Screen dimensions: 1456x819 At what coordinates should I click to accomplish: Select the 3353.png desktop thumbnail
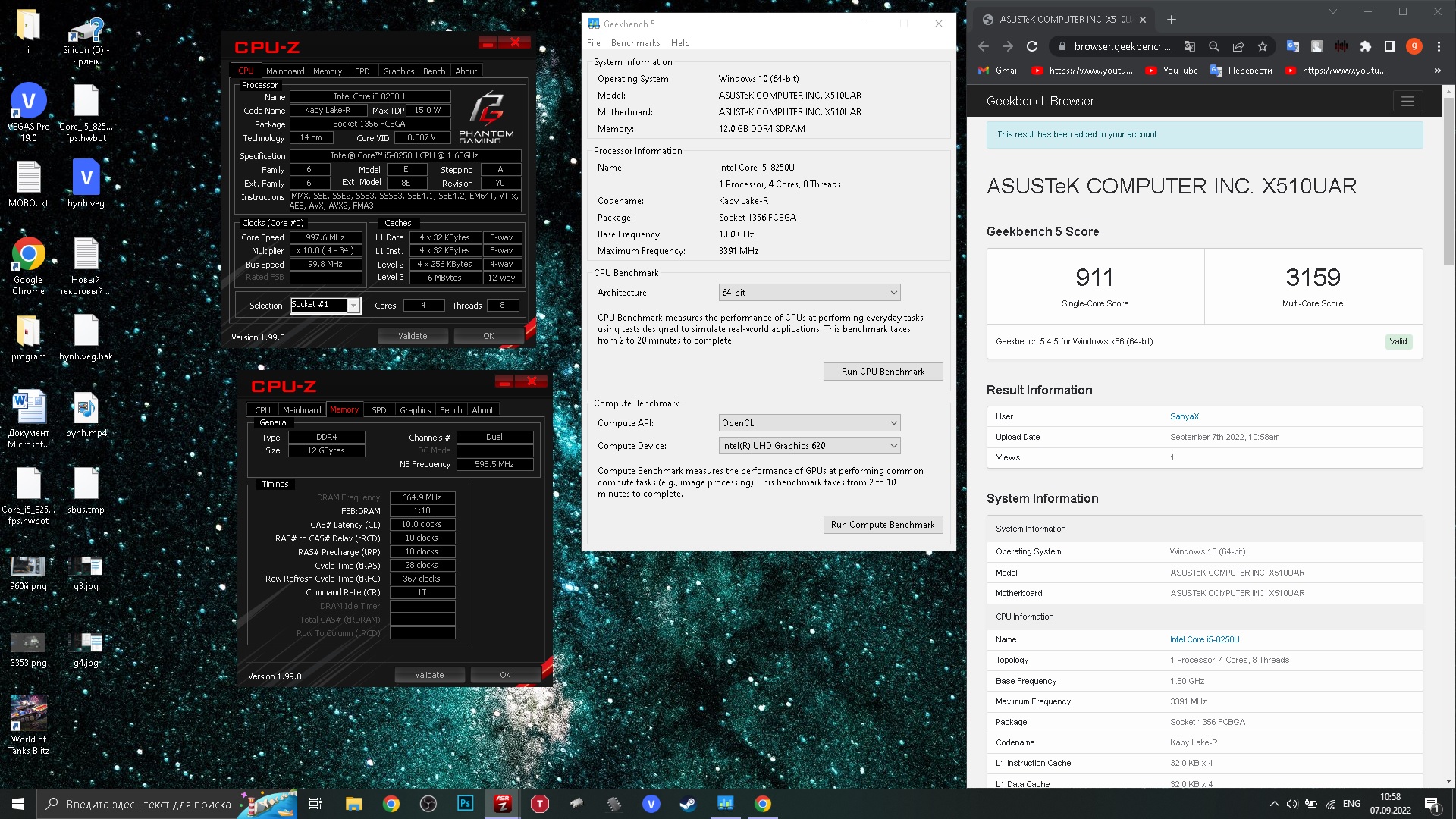coord(29,650)
